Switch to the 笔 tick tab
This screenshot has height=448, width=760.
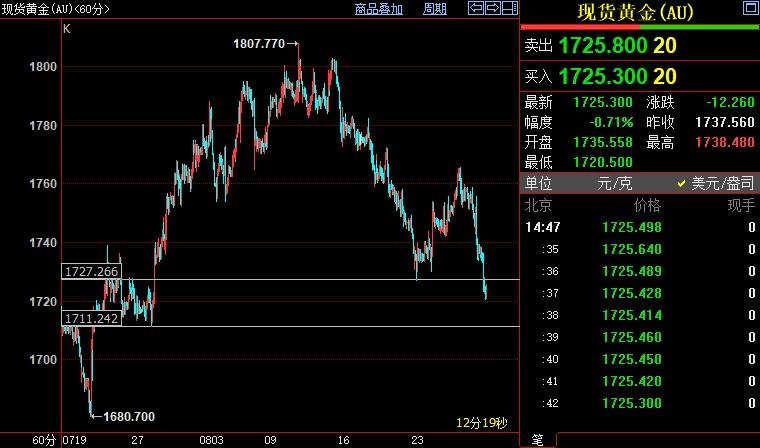point(536,440)
